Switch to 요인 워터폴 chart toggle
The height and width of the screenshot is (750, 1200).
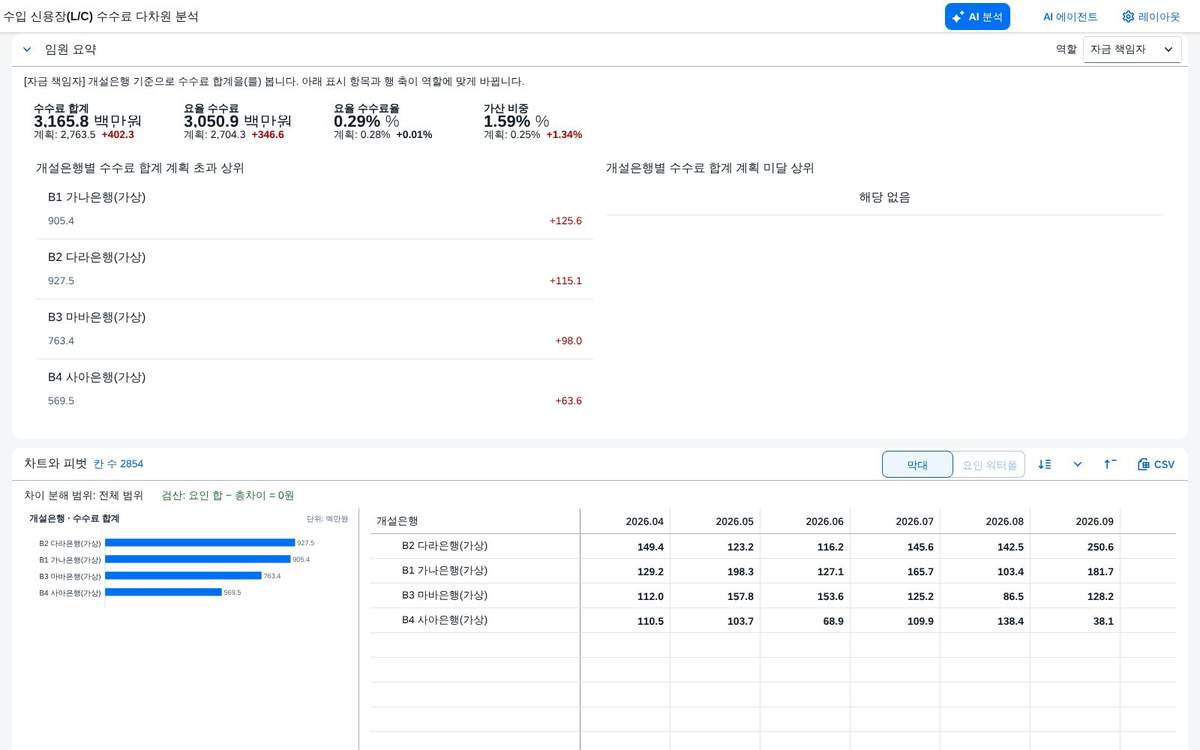(989, 464)
